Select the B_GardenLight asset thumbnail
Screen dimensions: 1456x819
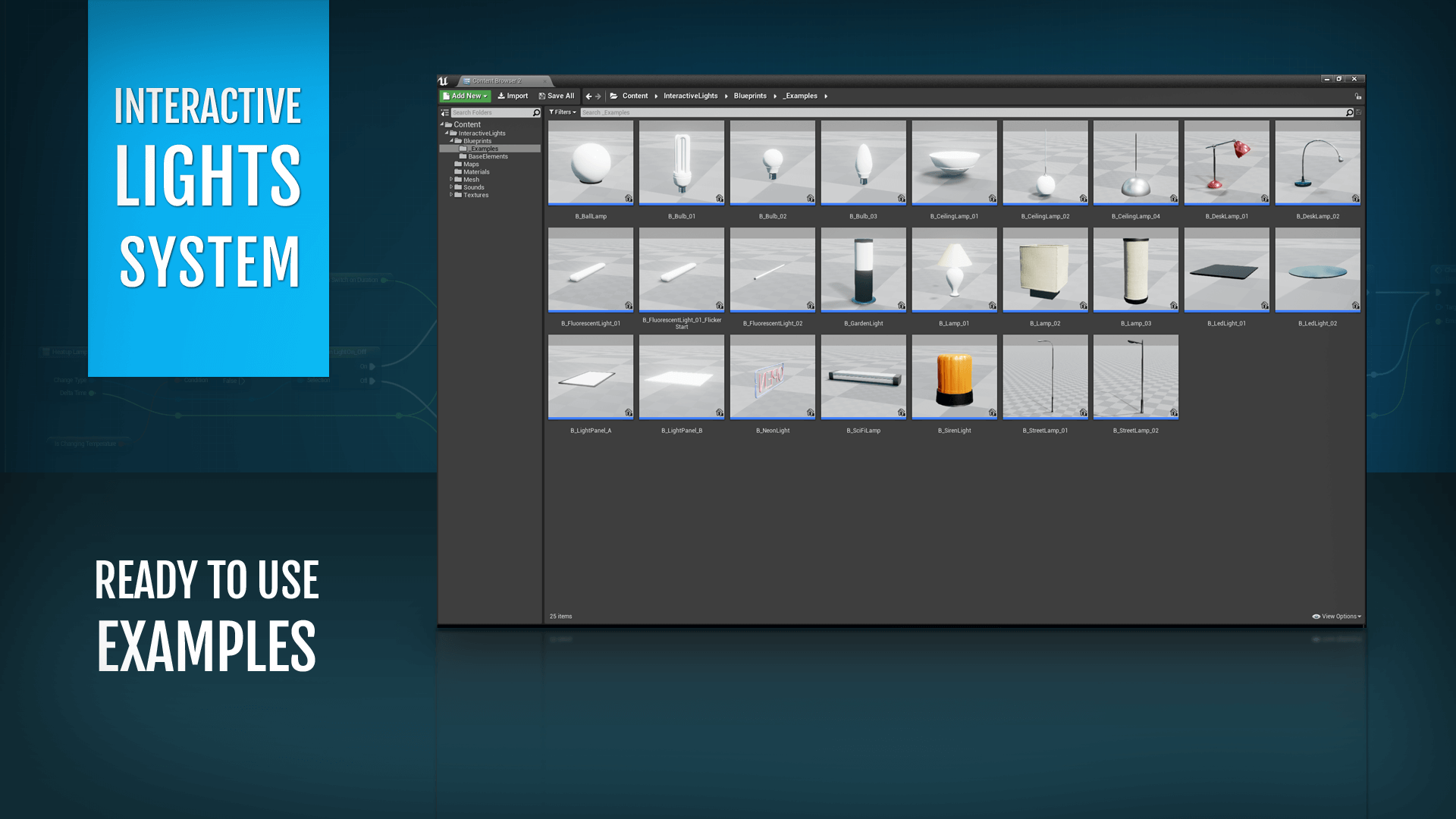[864, 269]
